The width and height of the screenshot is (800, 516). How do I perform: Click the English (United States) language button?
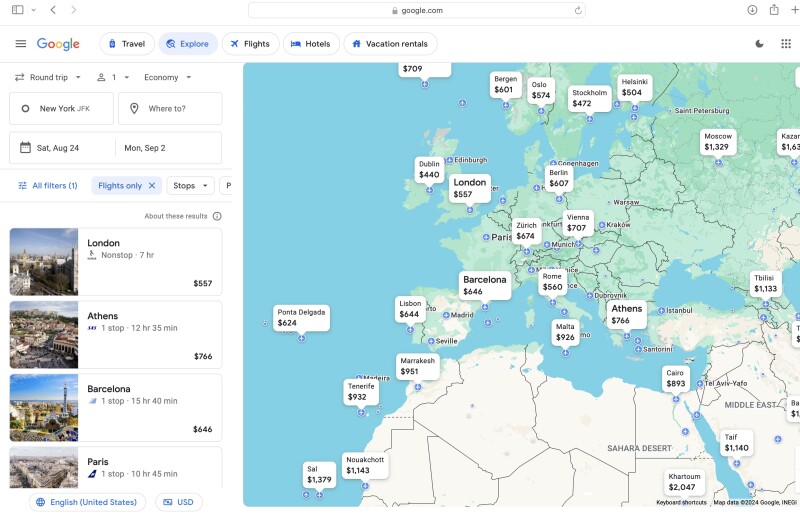(86, 502)
